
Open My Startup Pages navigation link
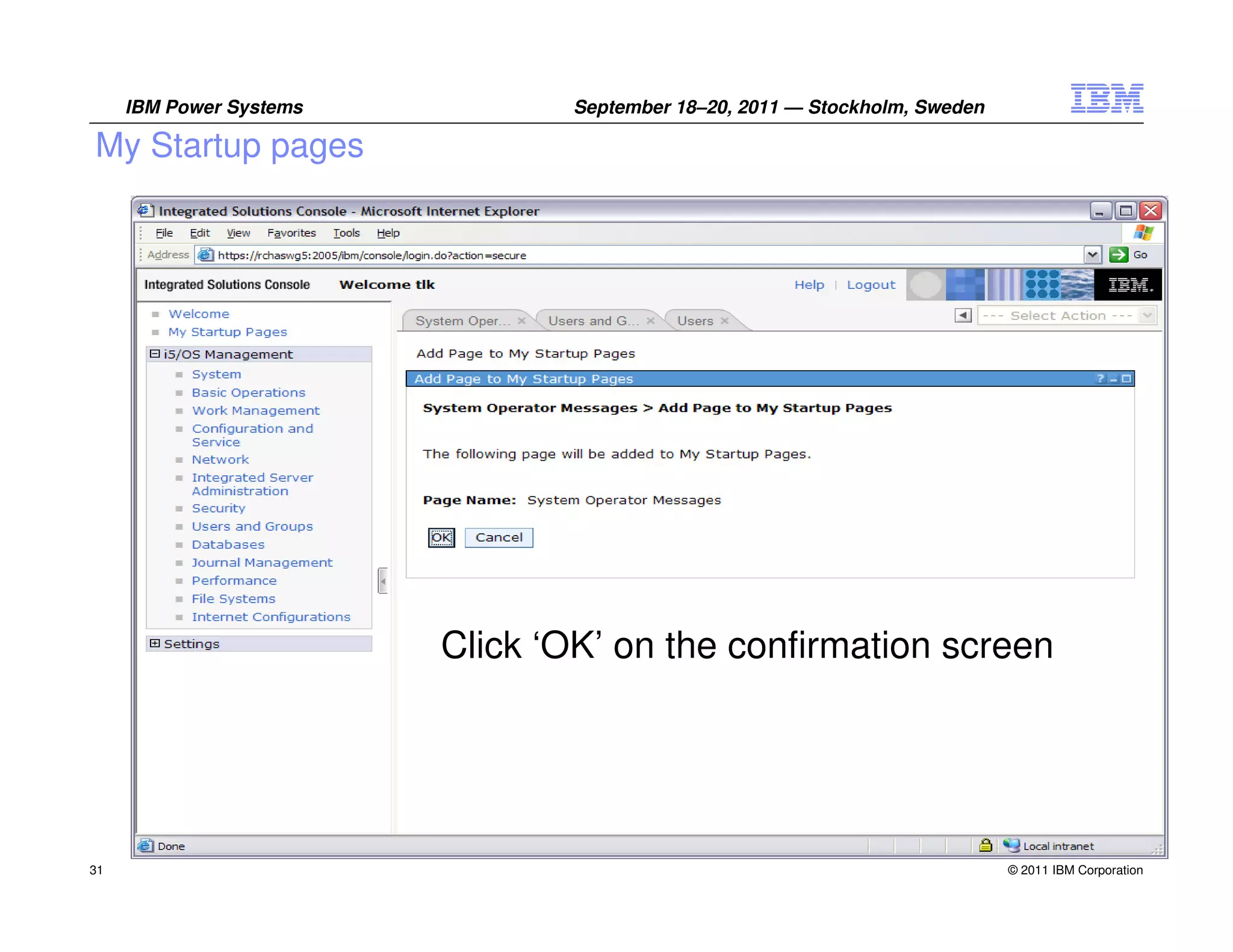click(x=228, y=332)
